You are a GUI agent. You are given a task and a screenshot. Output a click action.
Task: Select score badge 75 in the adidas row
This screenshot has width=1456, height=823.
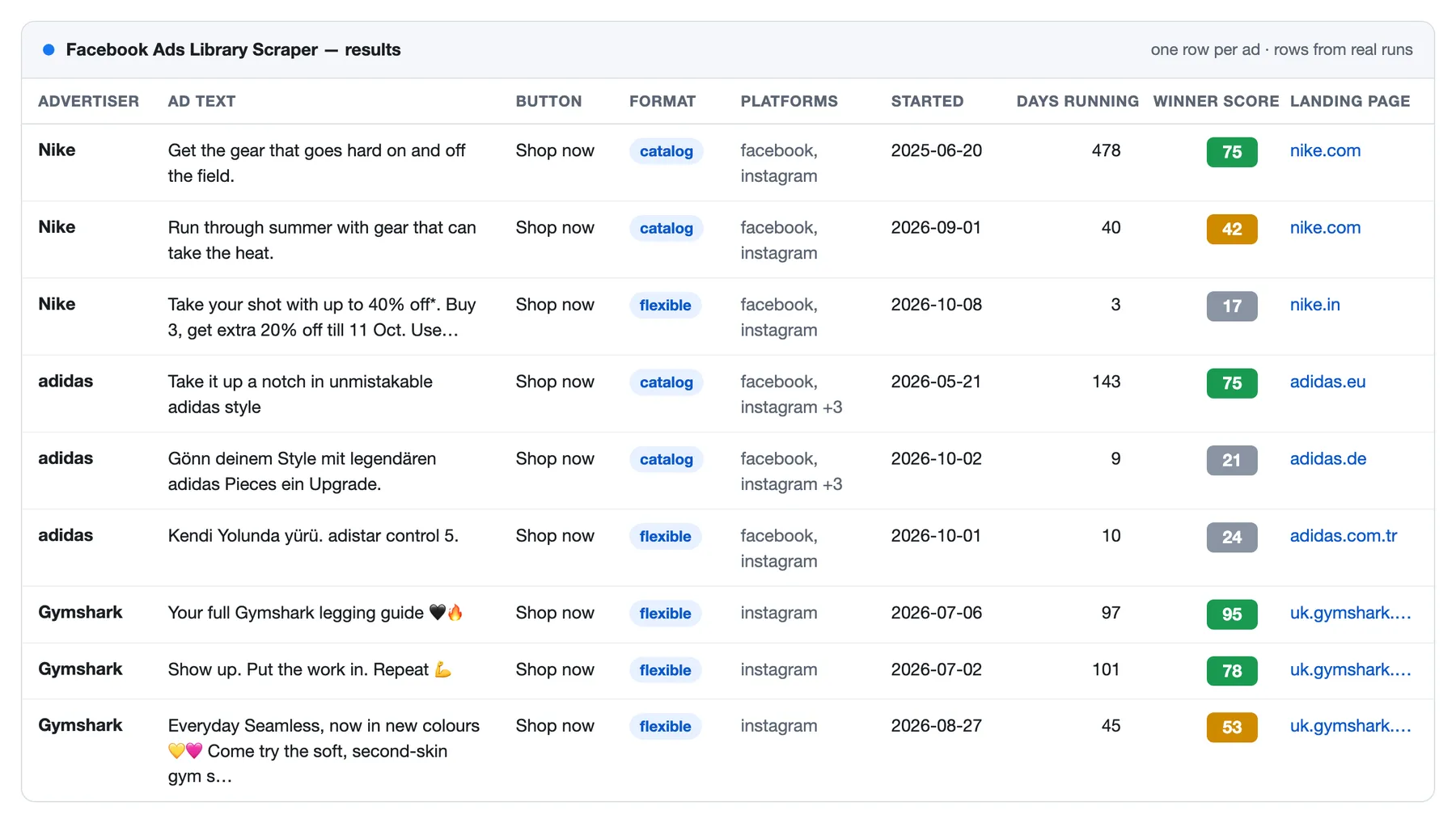pyautogui.click(x=1232, y=383)
